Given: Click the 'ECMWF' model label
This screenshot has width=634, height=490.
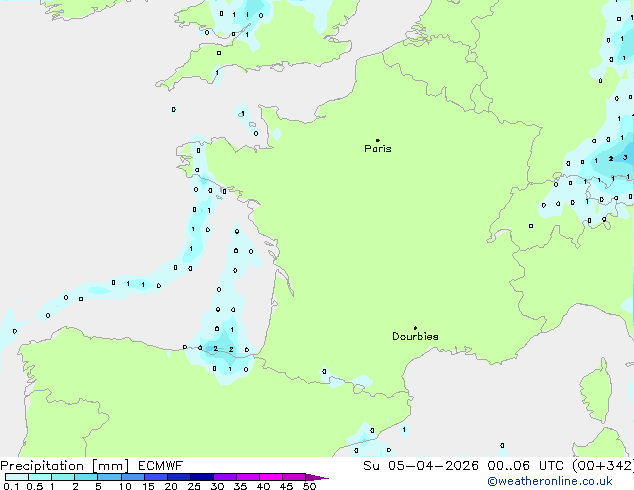Looking at the screenshot, I should coord(161,466).
